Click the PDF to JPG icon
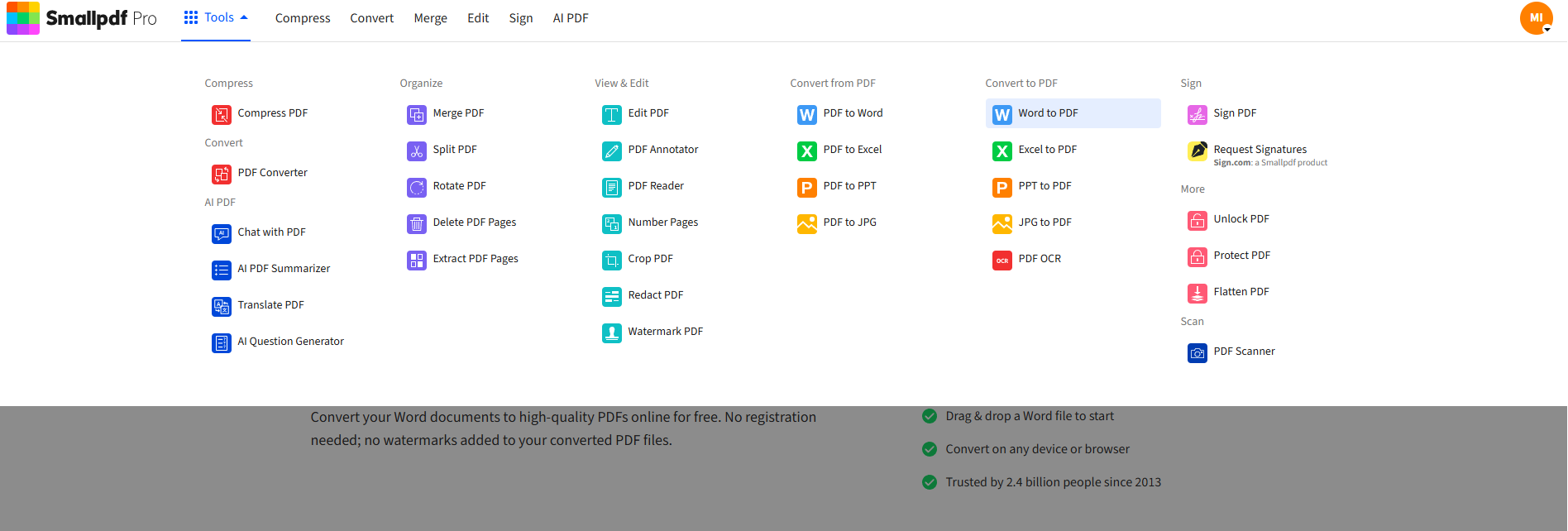 tap(807, 223)
